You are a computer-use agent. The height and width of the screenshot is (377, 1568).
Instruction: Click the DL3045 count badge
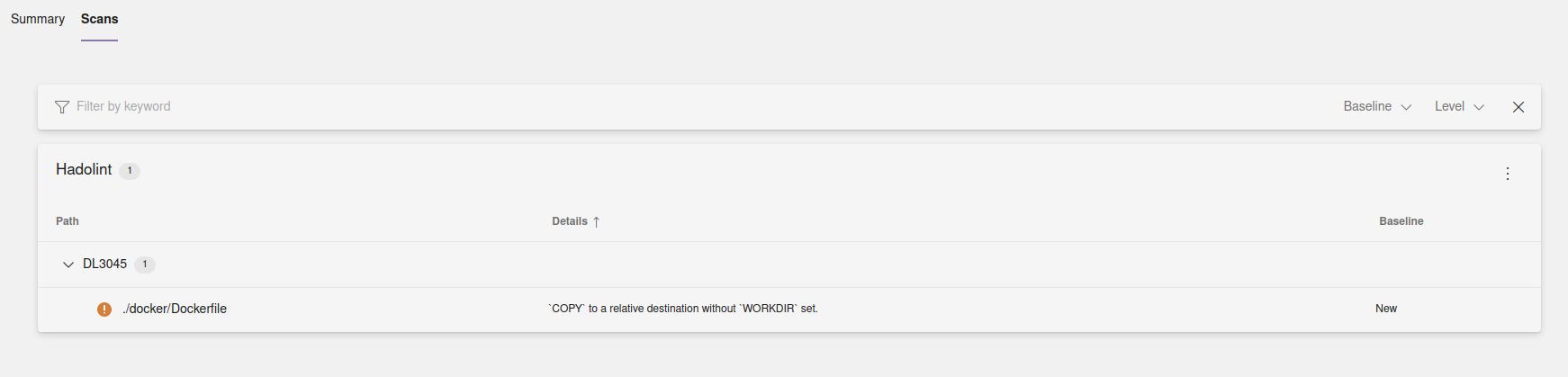pyautogui.click(x=145, y=265)
